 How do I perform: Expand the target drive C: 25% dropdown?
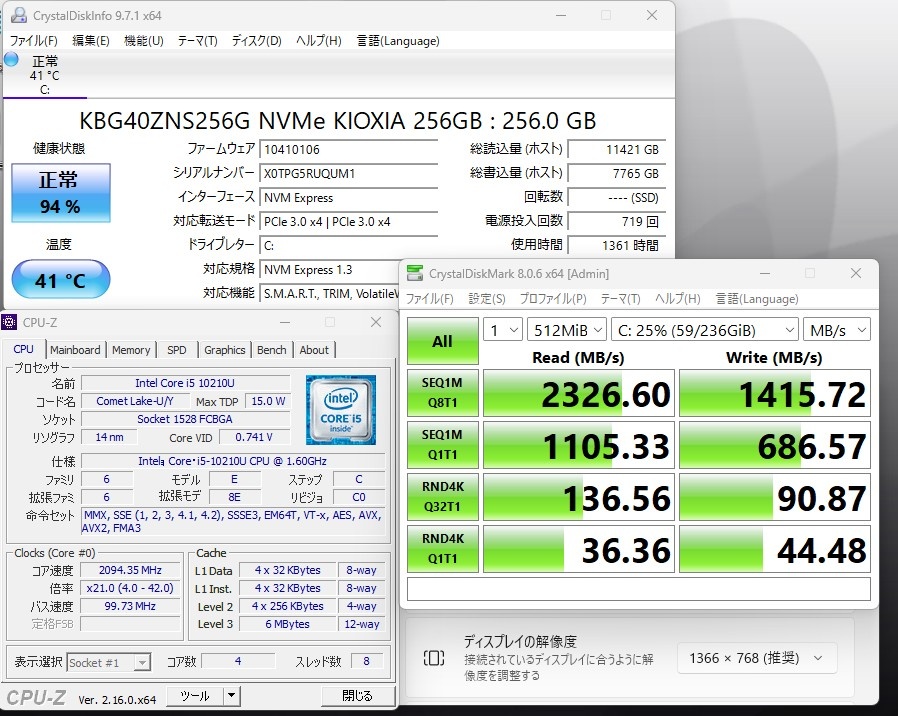tap(703, 330)
